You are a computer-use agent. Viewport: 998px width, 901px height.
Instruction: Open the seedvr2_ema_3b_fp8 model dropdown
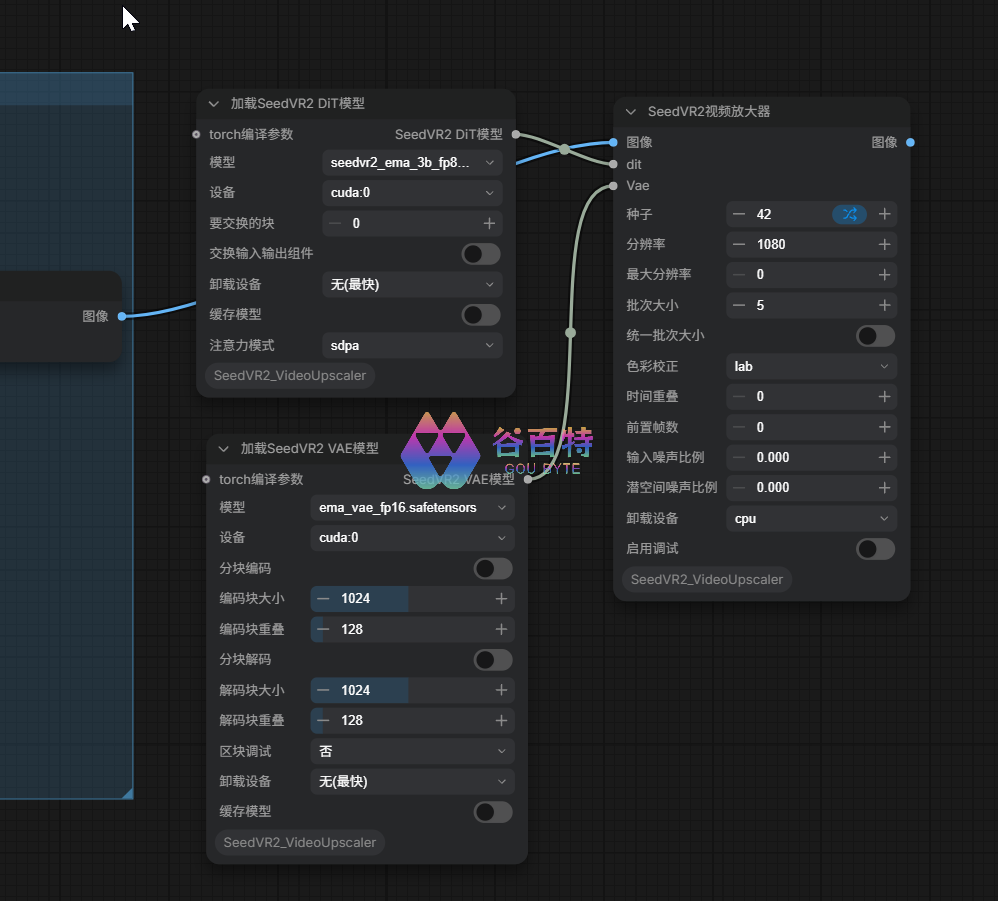412,163
